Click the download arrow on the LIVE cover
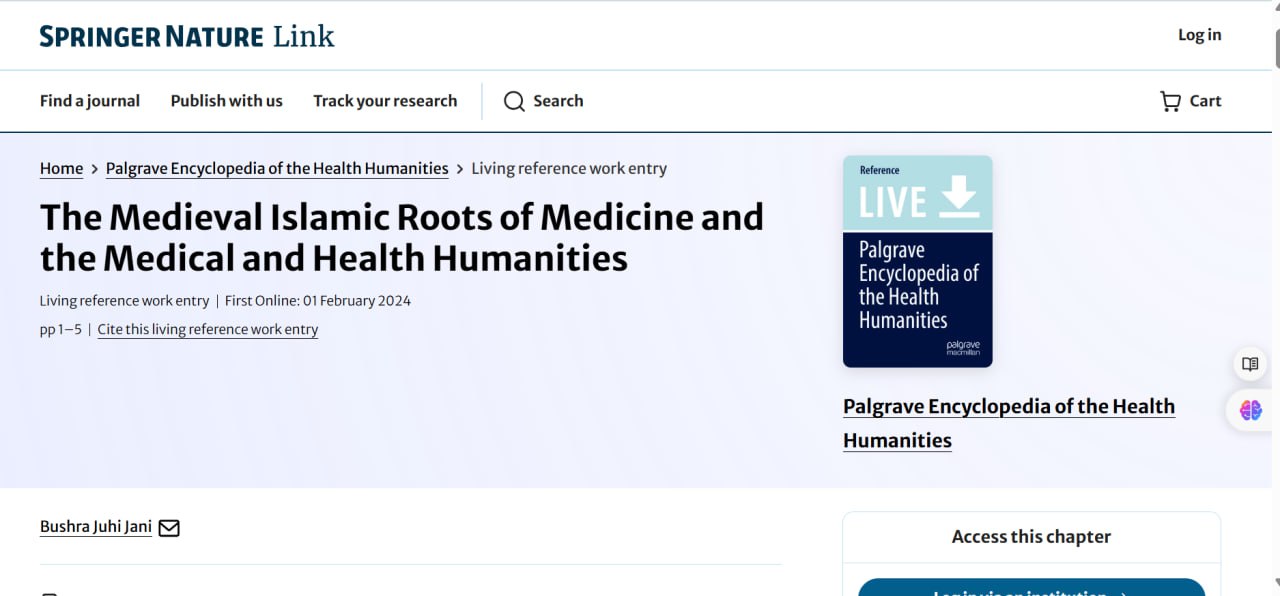The image size is (1280, 596). pyautogui.click(x=959, y=196)
